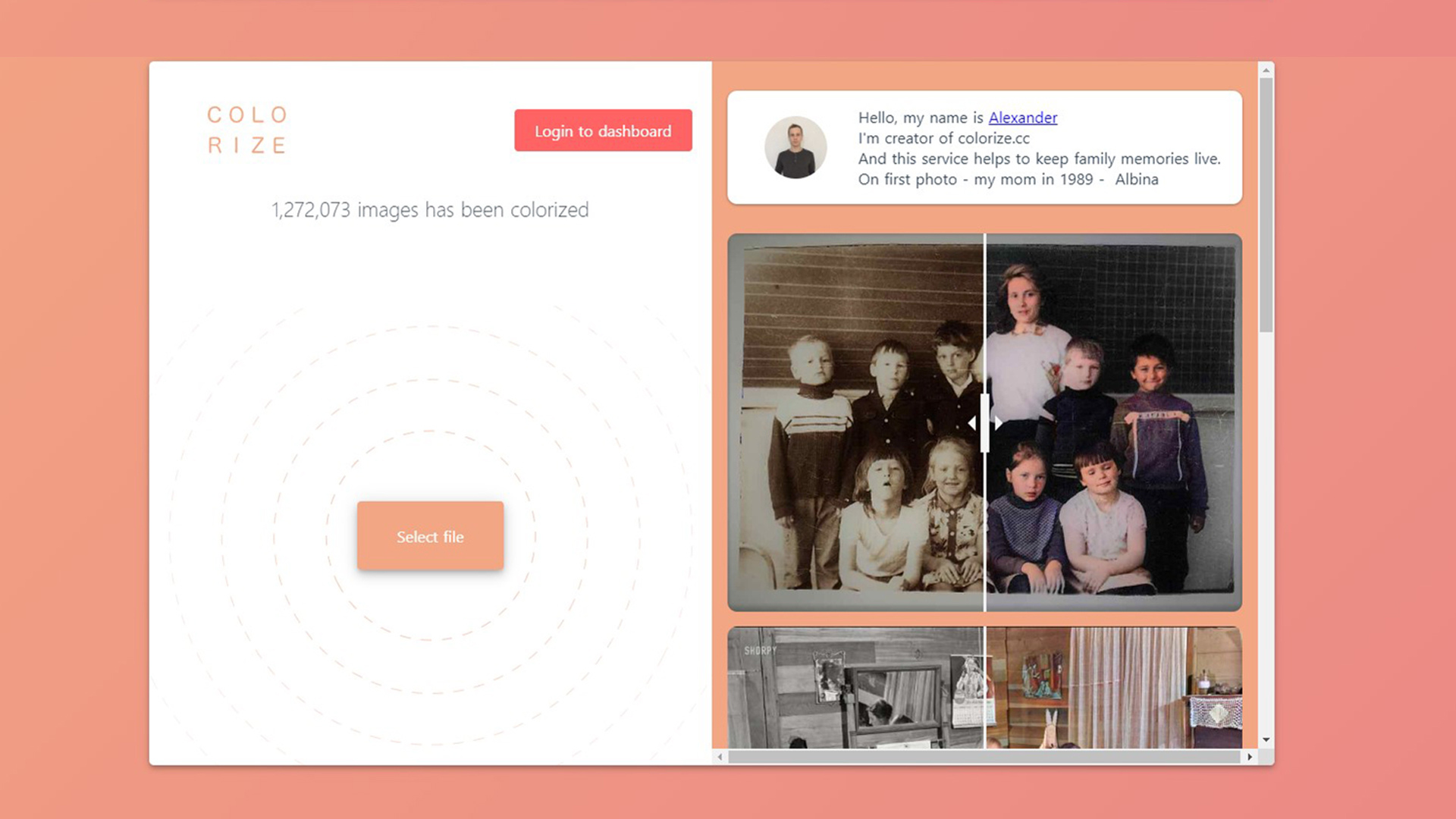1456x819 pixels.
Task: Click the down arrow of the vertical scrollbar
Action: pyautogui.click(x=1265, y=739)
